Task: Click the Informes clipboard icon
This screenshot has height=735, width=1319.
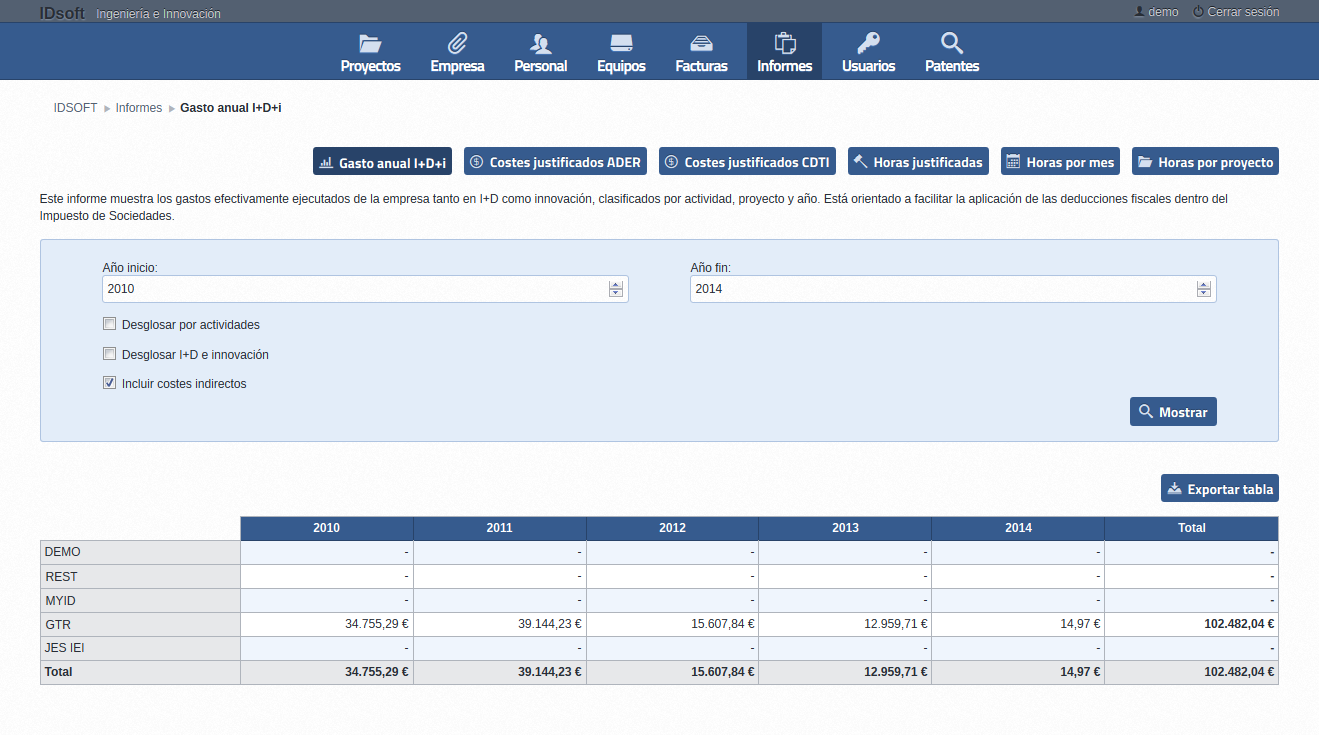Action: click(784, 44)
